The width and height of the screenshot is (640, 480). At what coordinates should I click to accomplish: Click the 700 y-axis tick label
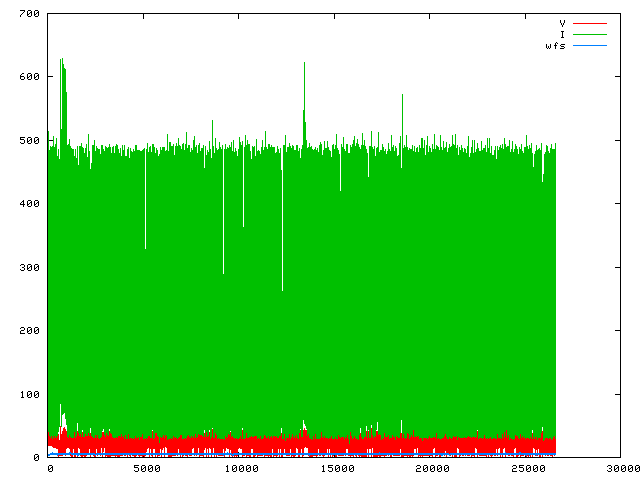pyautogui.click(x=28, y=14)
